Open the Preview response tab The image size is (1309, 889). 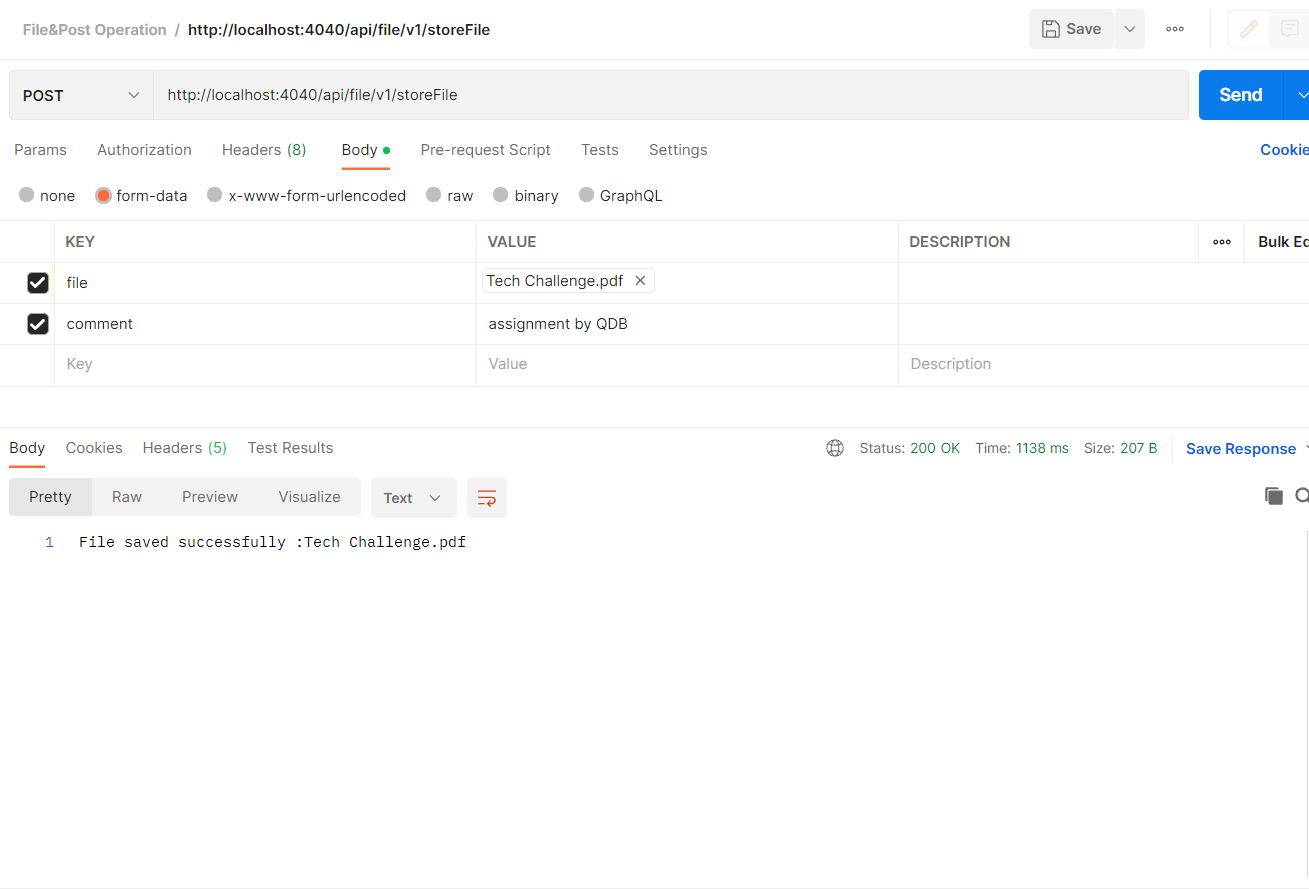tap(209, 496)
